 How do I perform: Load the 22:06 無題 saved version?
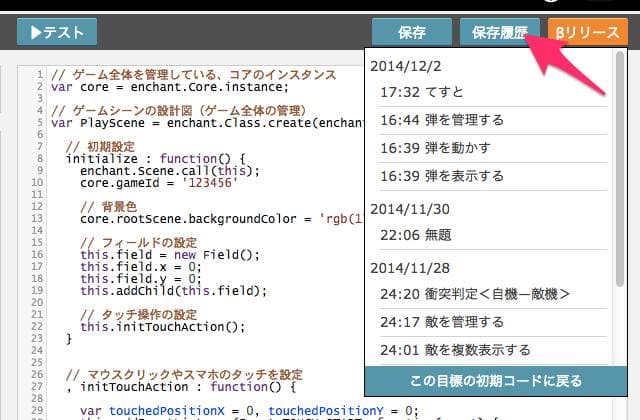[x=490, y=235]
